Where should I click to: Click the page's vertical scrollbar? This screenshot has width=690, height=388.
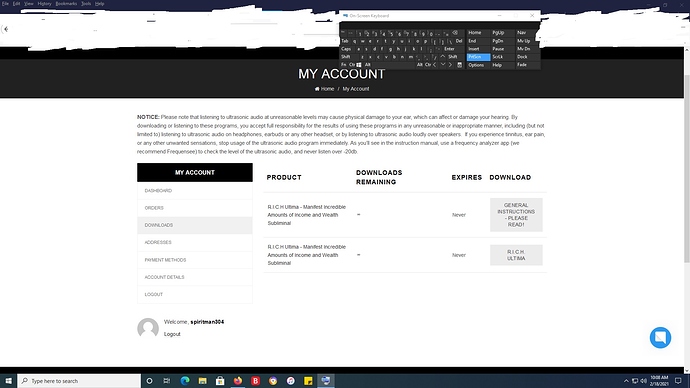coord(686,167)
